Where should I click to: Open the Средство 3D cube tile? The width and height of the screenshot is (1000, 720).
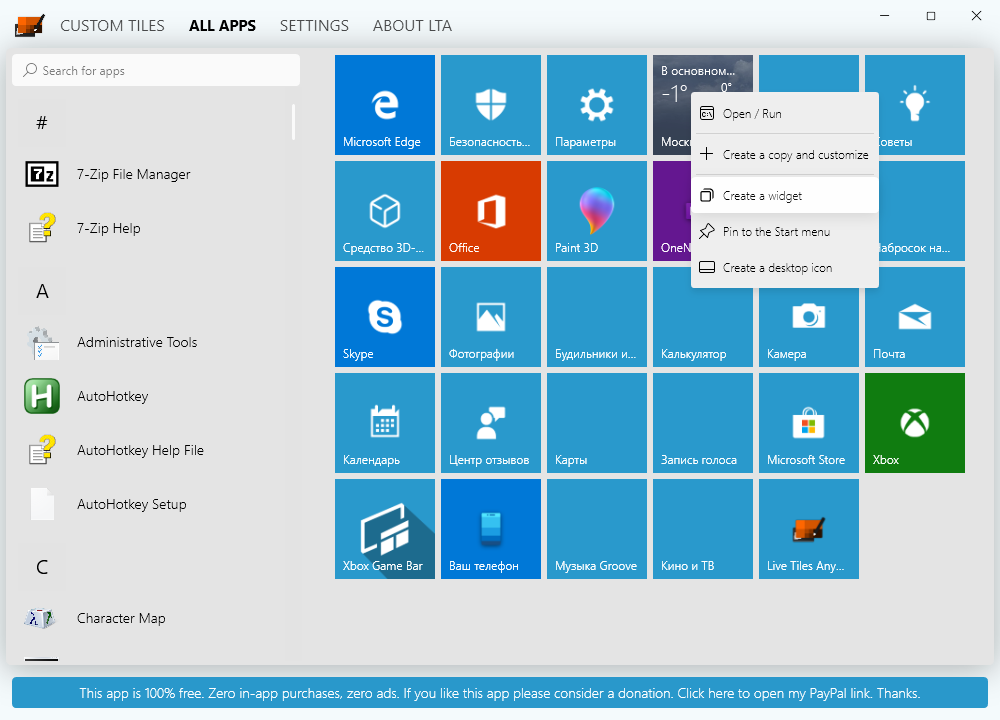[x=385, y=210]
